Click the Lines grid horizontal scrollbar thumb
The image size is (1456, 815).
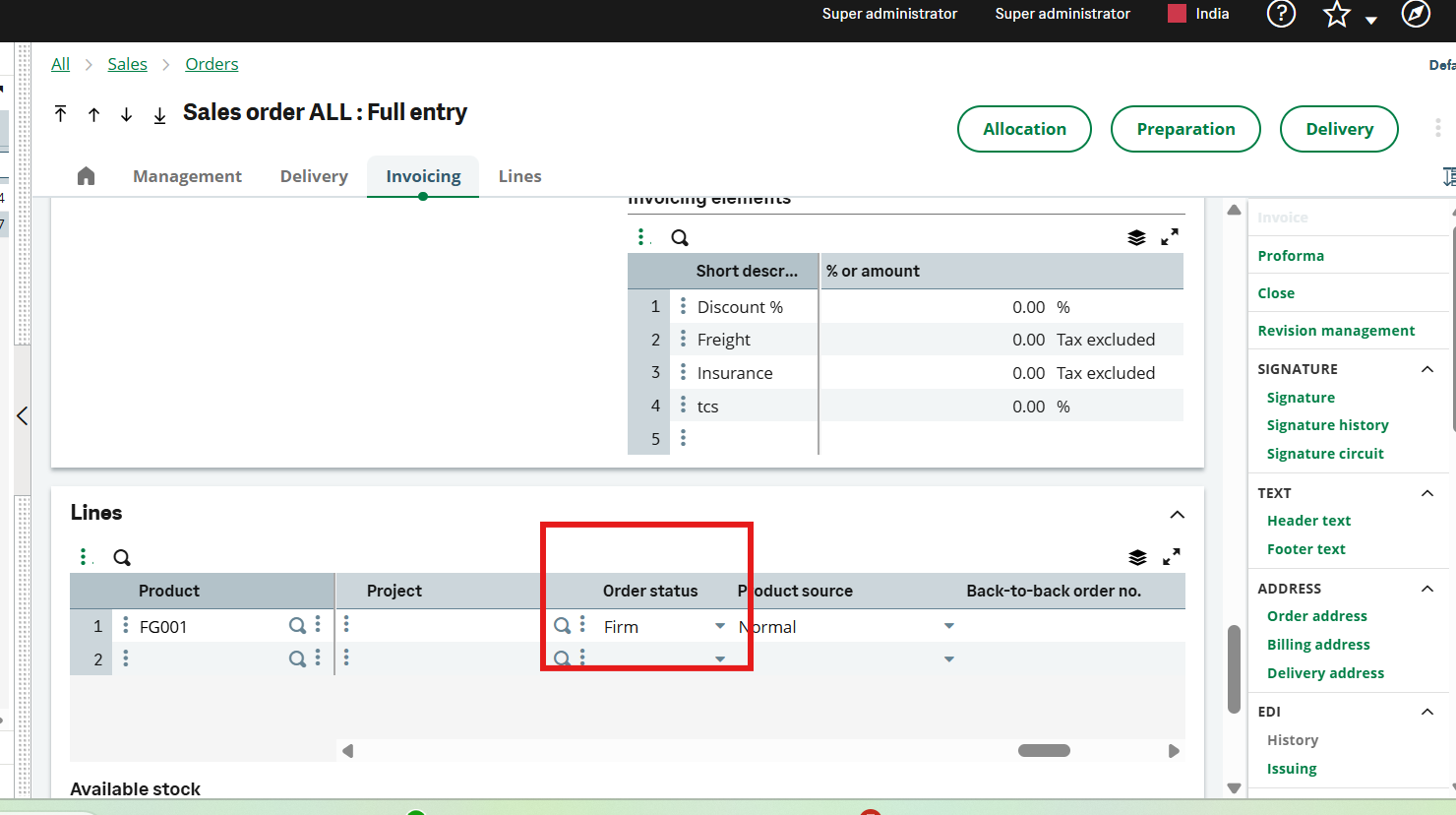coord(1044,751)
